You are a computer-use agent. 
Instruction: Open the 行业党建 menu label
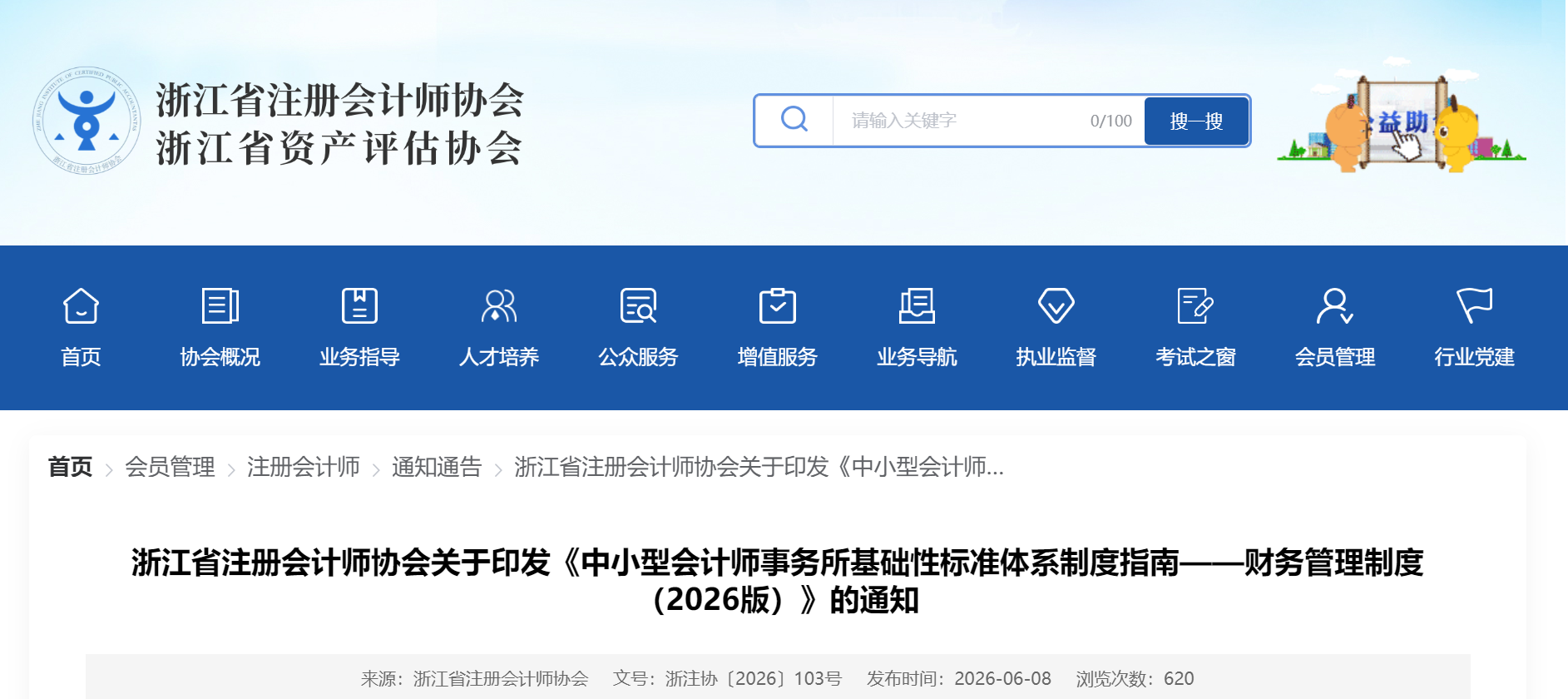(1474, 357)
